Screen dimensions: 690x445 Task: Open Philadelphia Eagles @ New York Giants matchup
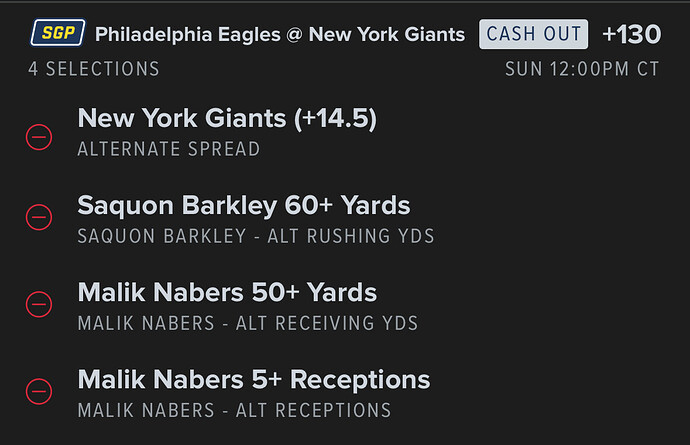point(280,34)
